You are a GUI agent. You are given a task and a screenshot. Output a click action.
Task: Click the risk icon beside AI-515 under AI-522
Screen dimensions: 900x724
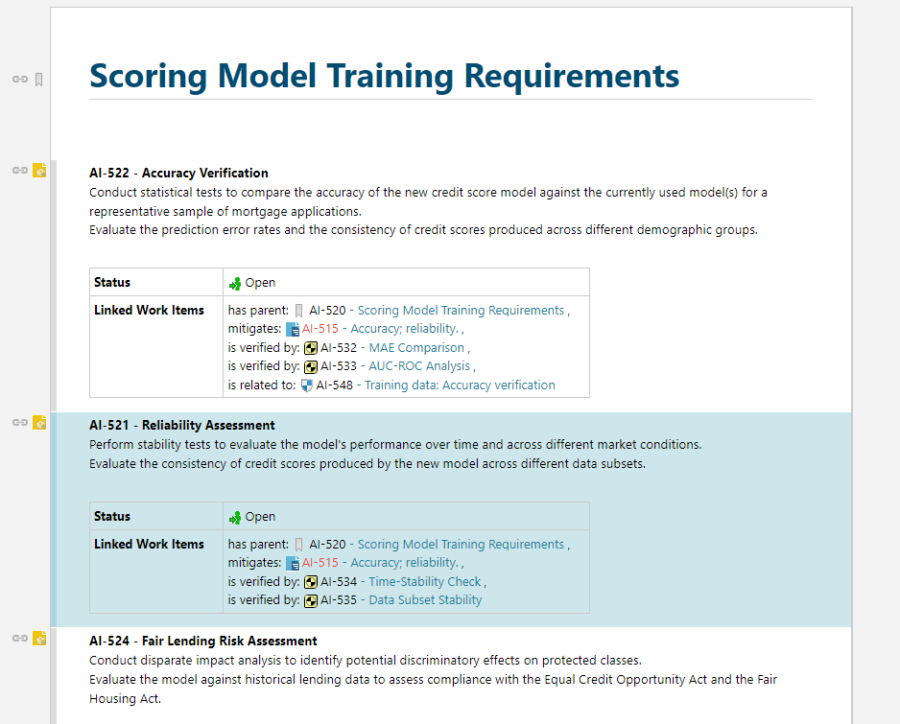click(292, 329)
